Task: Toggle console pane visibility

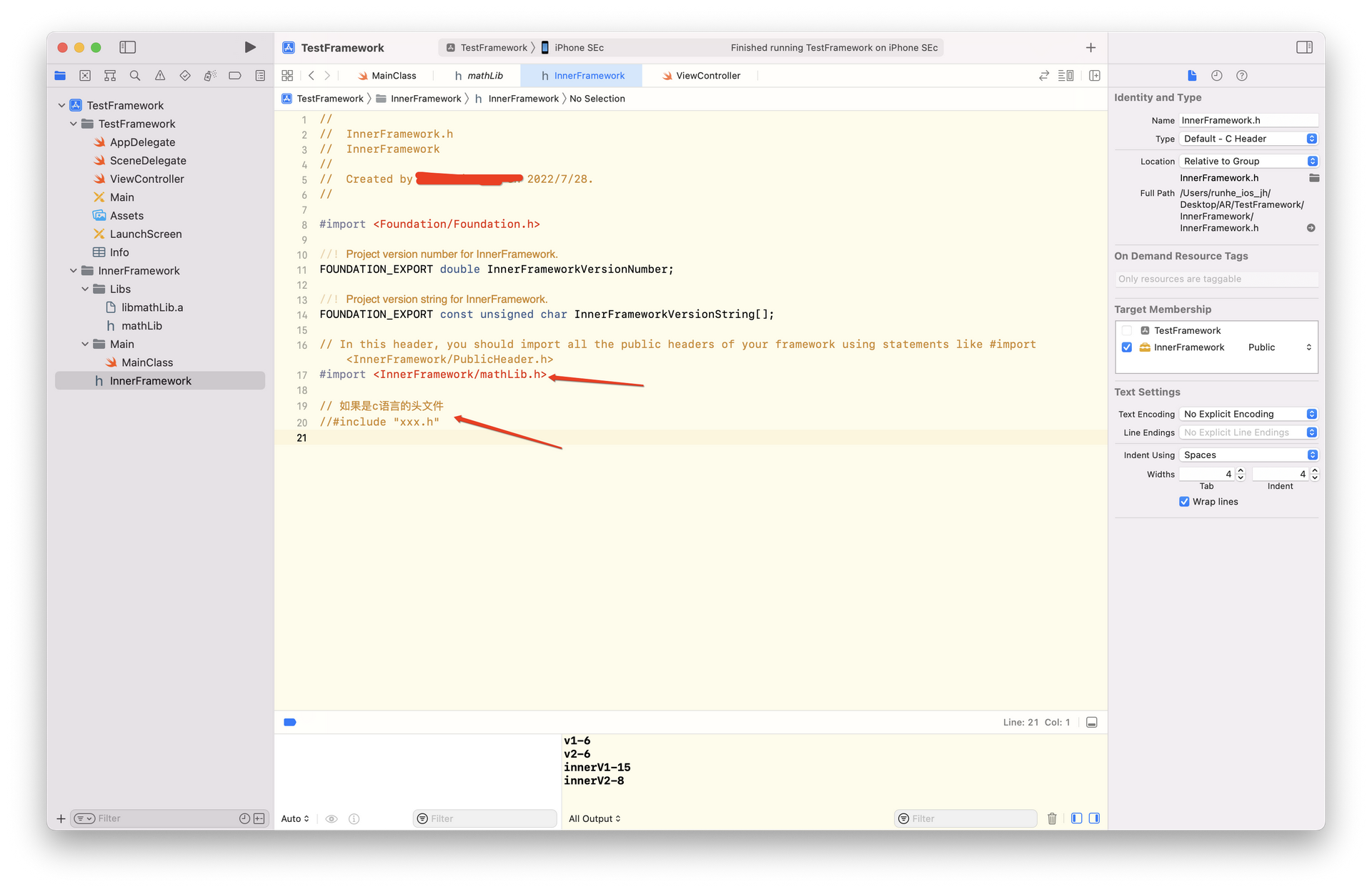Action: click(1094, 819)
